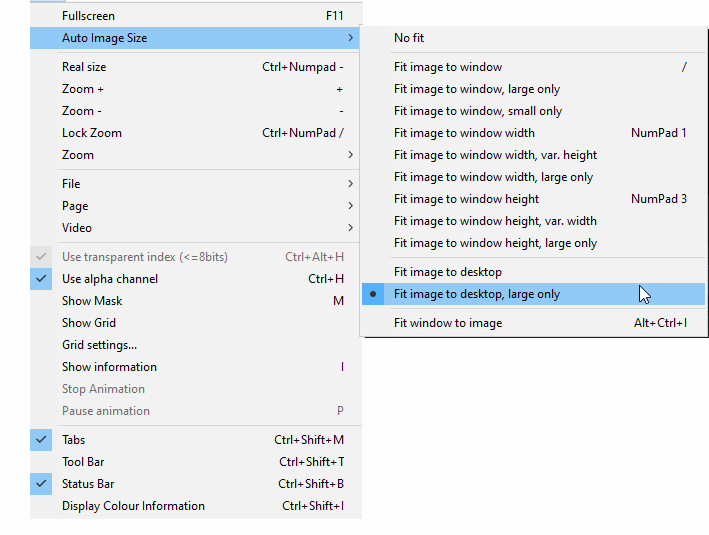The height and width of the screenshot is (535, 709).
Task: Open the Video submenu
Action: pyautogui.click(x=77, y=228)
